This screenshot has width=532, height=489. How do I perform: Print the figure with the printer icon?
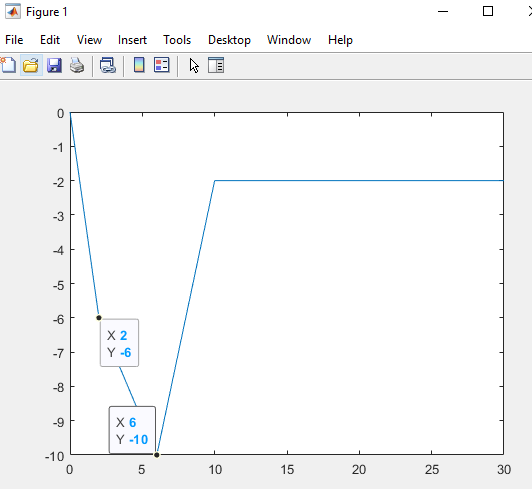click(x=77, y=65)
